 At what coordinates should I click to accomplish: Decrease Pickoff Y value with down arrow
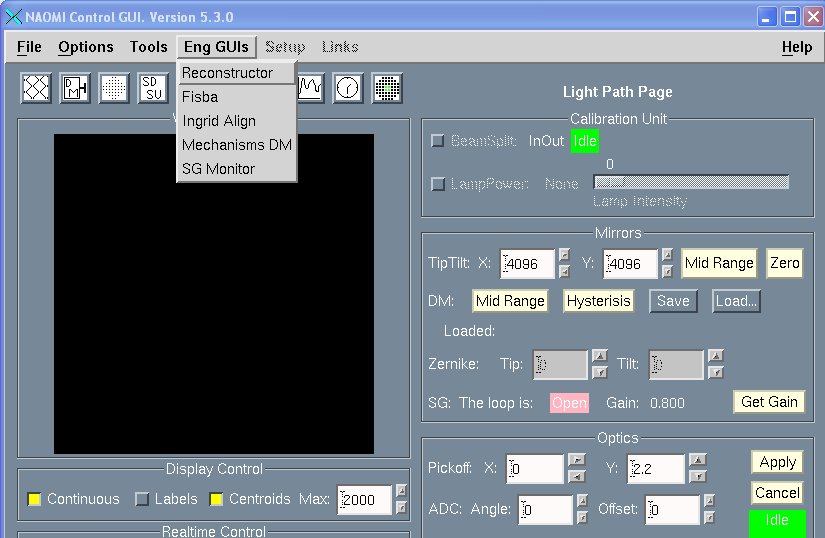(699, 476)
